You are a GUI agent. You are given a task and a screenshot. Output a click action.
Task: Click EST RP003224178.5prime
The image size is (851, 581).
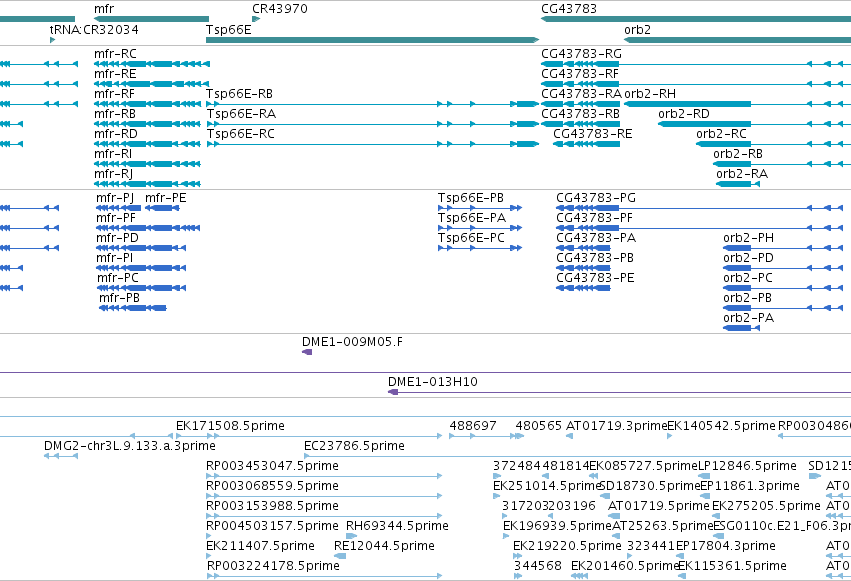[x=325, y=576]
